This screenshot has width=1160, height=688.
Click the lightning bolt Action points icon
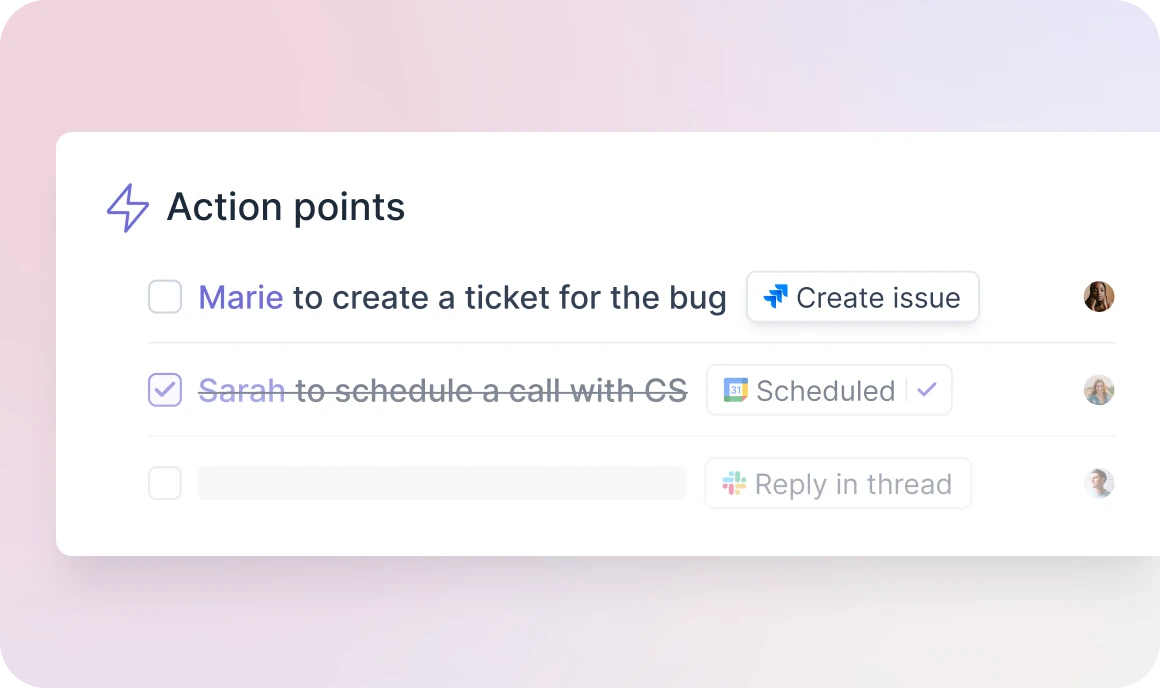point(127,207)
